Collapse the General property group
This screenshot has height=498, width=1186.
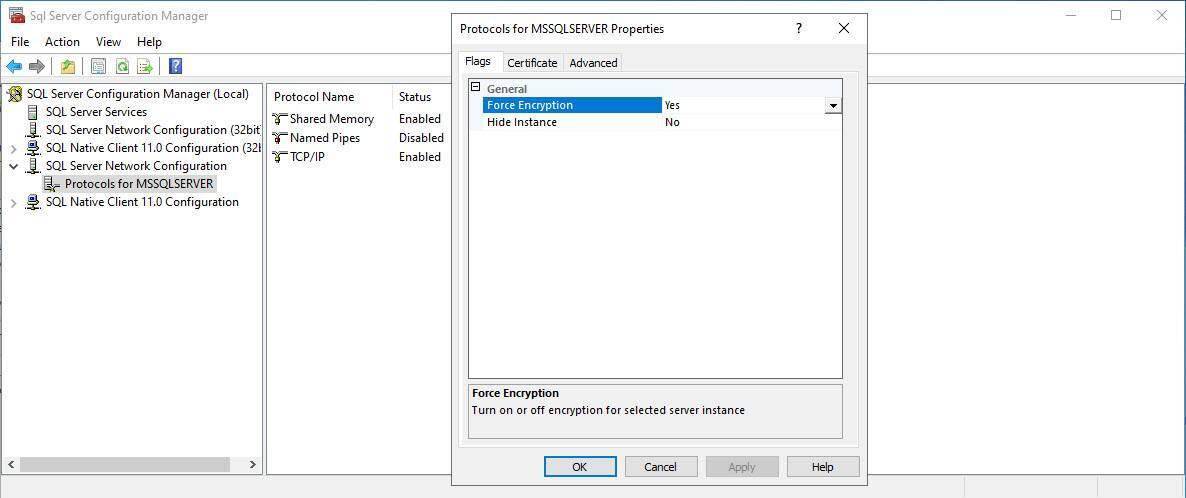tap(476, 88)
